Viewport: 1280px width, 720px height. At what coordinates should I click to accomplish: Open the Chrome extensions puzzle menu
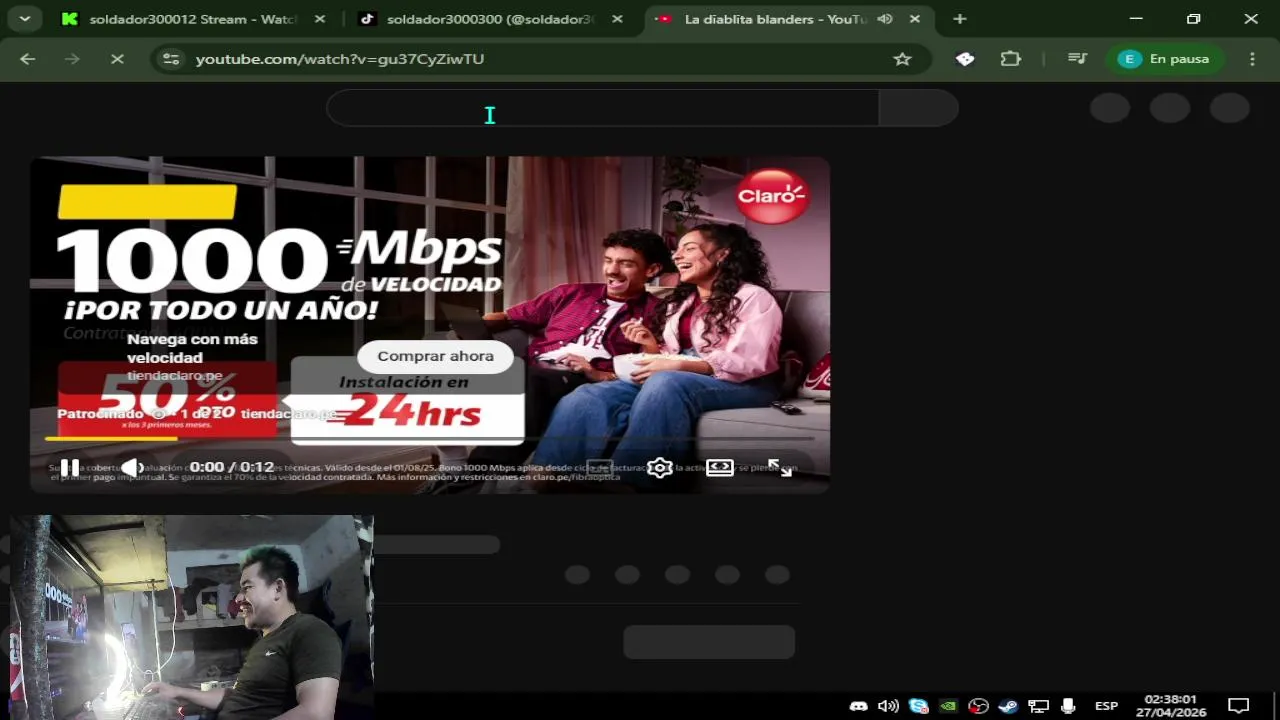[1011, 59]
